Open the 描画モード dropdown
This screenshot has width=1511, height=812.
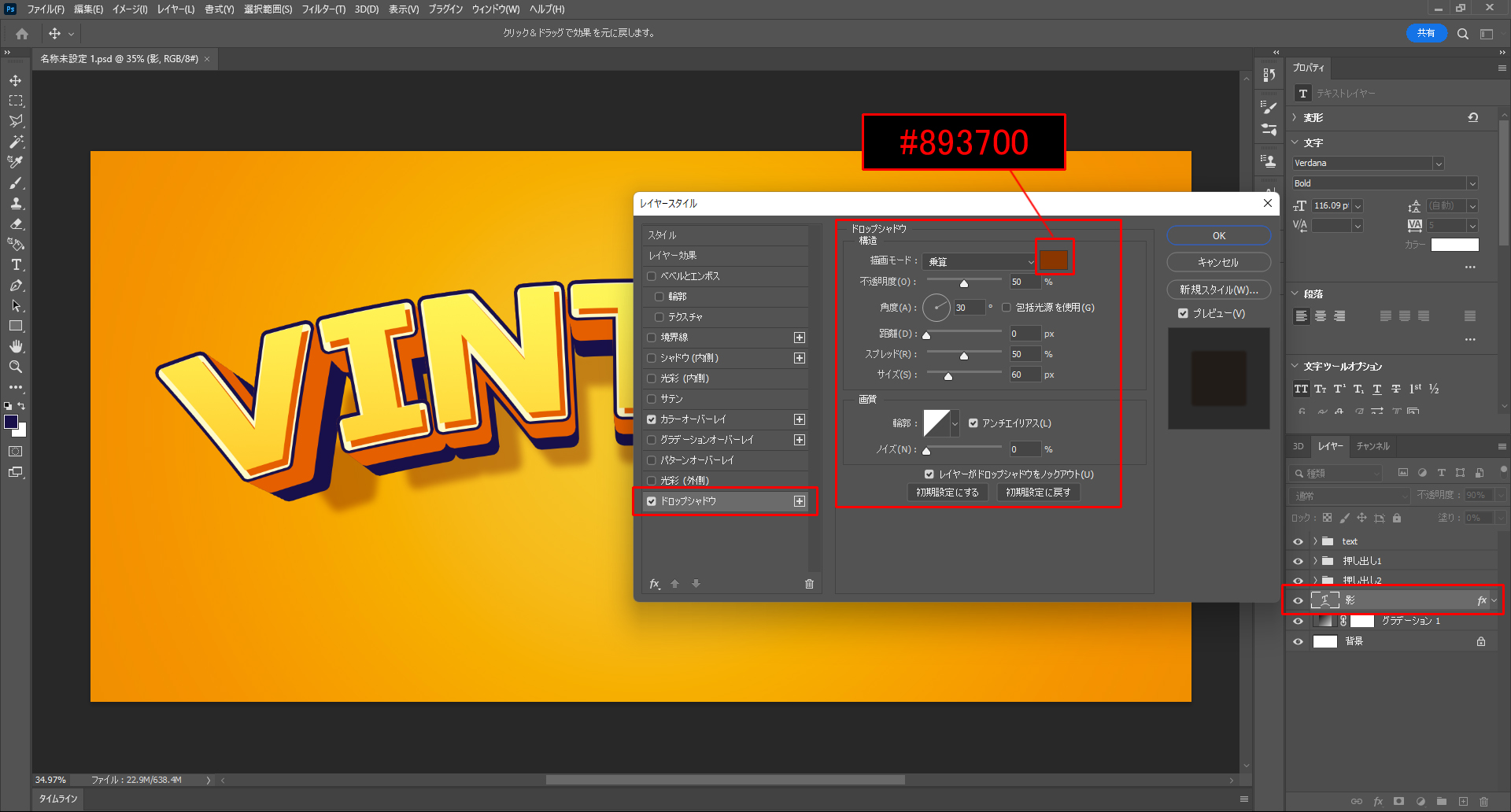pos(979,261)
